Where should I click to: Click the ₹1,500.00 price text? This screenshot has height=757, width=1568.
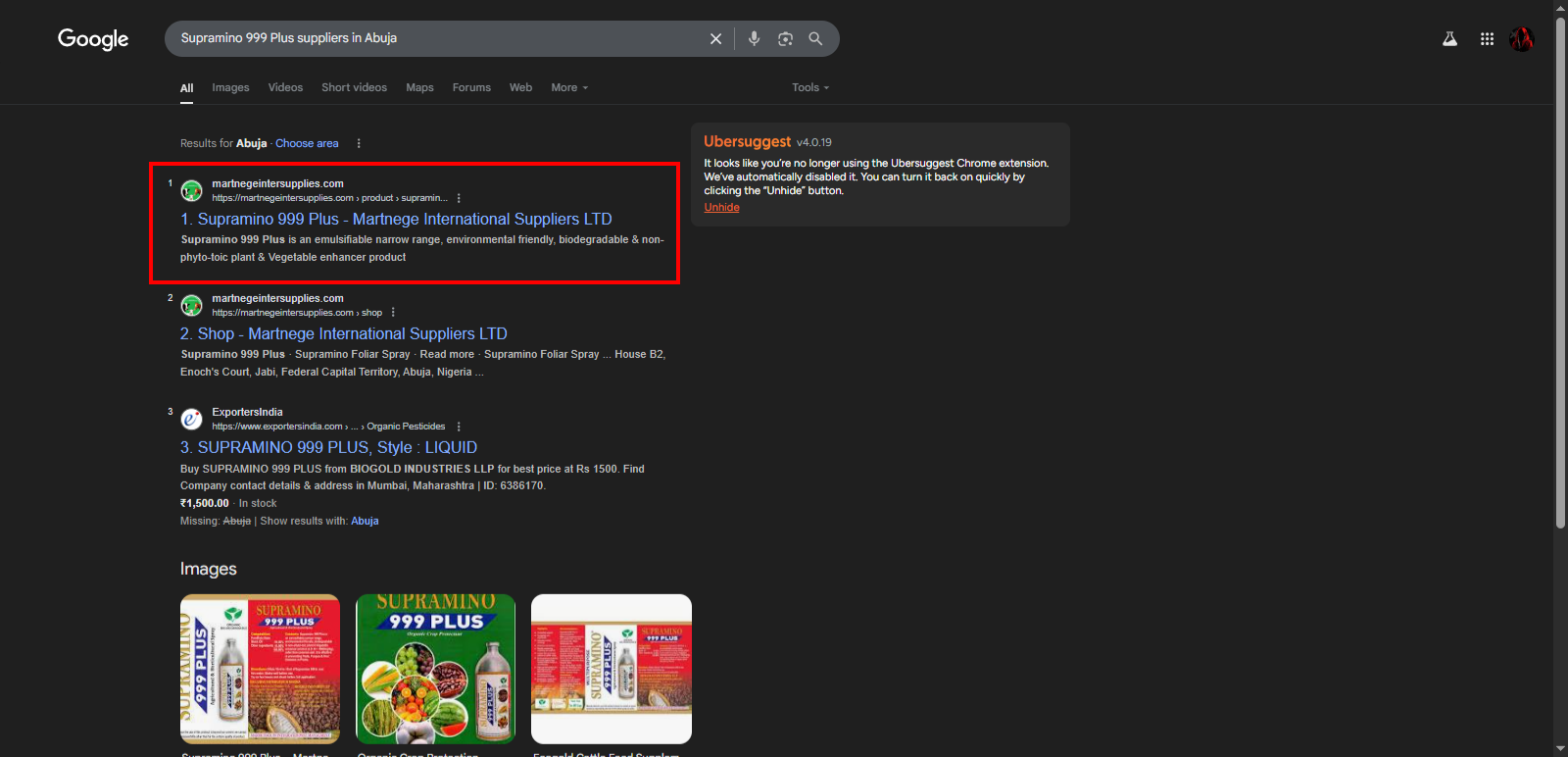tap(205, 503)
